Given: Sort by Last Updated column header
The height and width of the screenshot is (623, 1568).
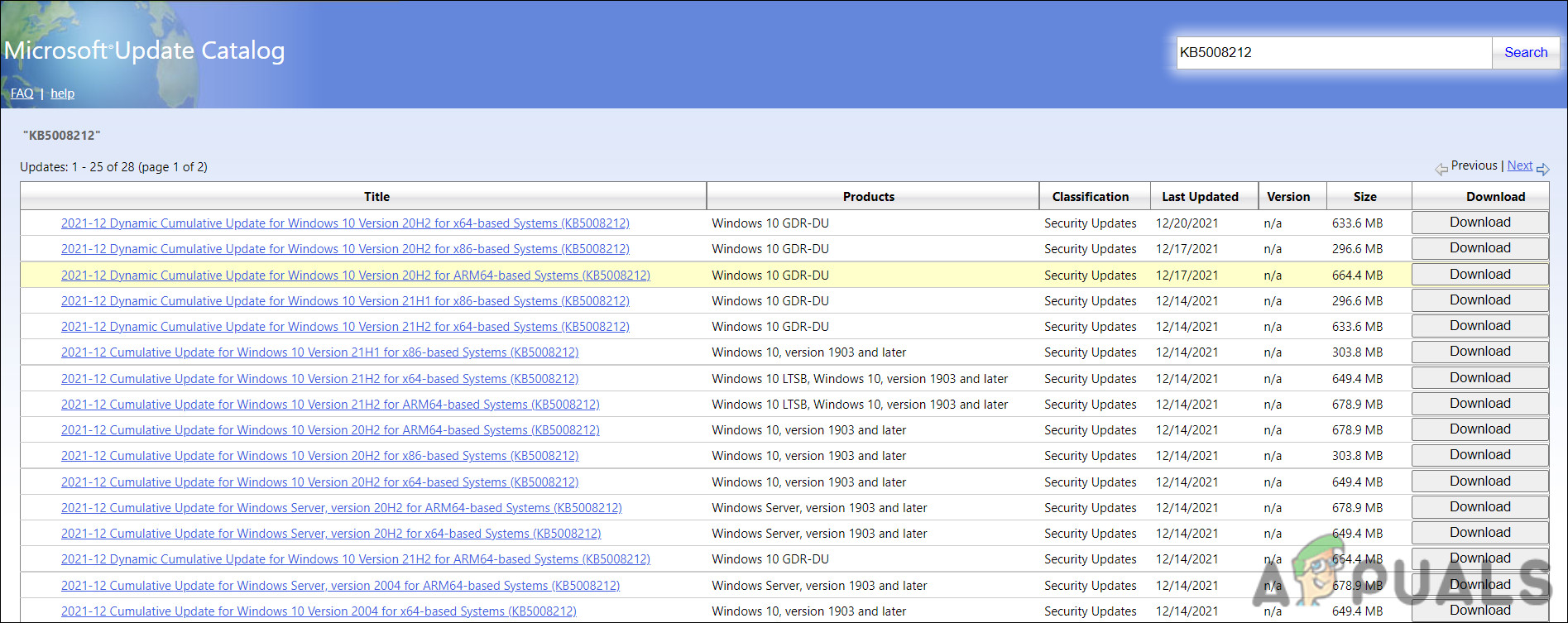Looking at the screenshot, I should pyautogui.click(x=1200, y=197).
